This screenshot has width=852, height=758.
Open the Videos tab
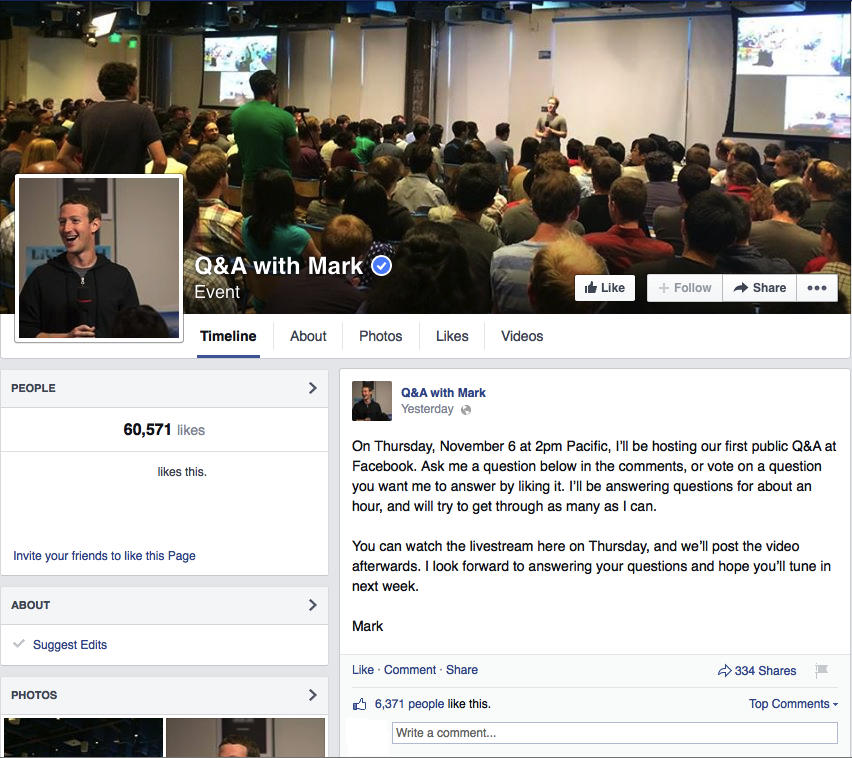point(522,336)
